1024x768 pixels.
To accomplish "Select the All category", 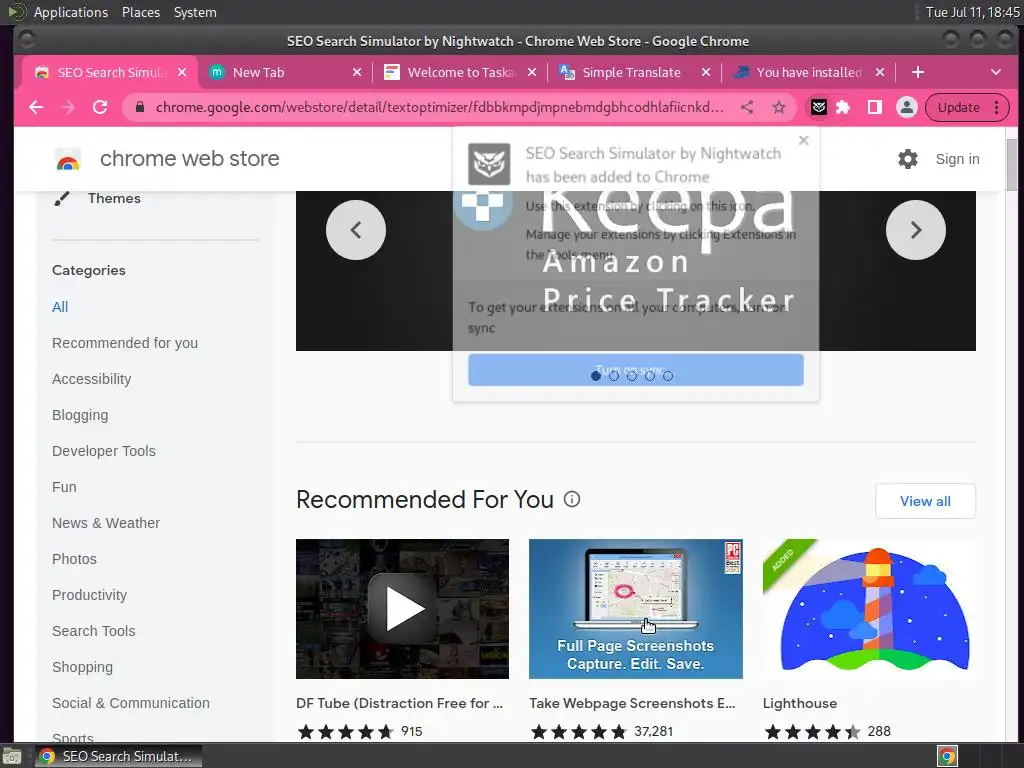I will [60, 307].
